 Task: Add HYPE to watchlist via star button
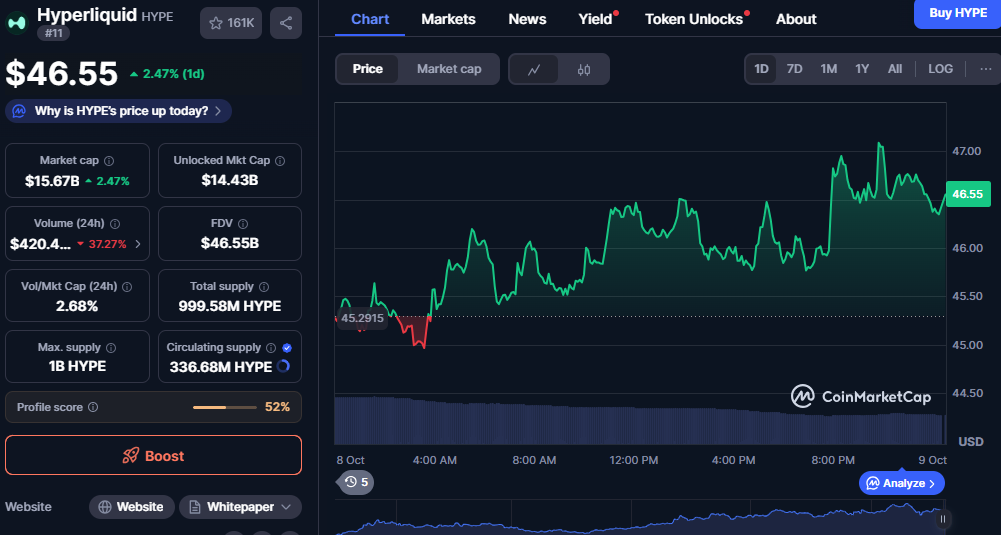pos(231,23)
